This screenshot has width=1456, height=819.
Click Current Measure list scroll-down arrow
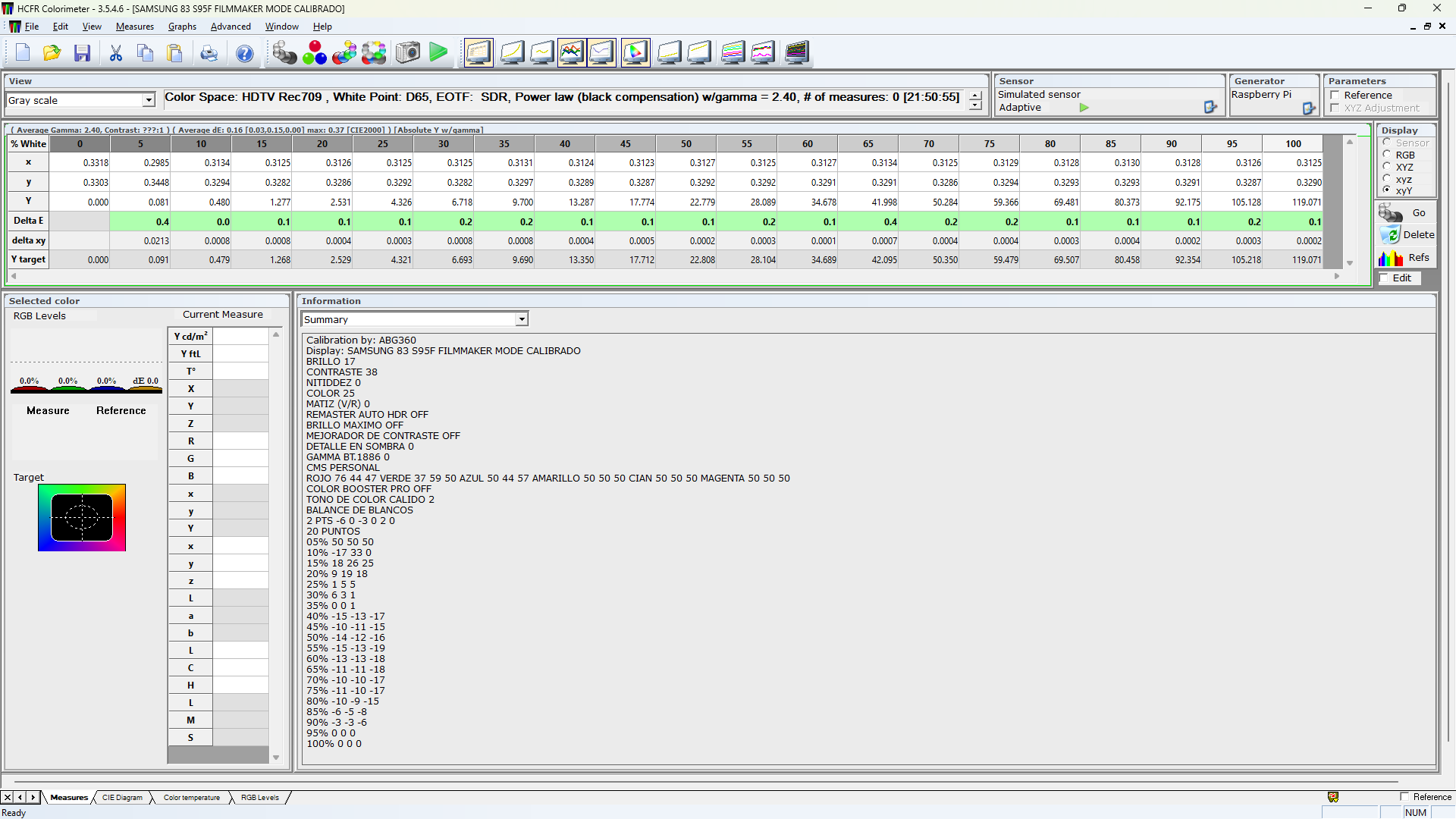pyautogui.click(x=276, y=758)
